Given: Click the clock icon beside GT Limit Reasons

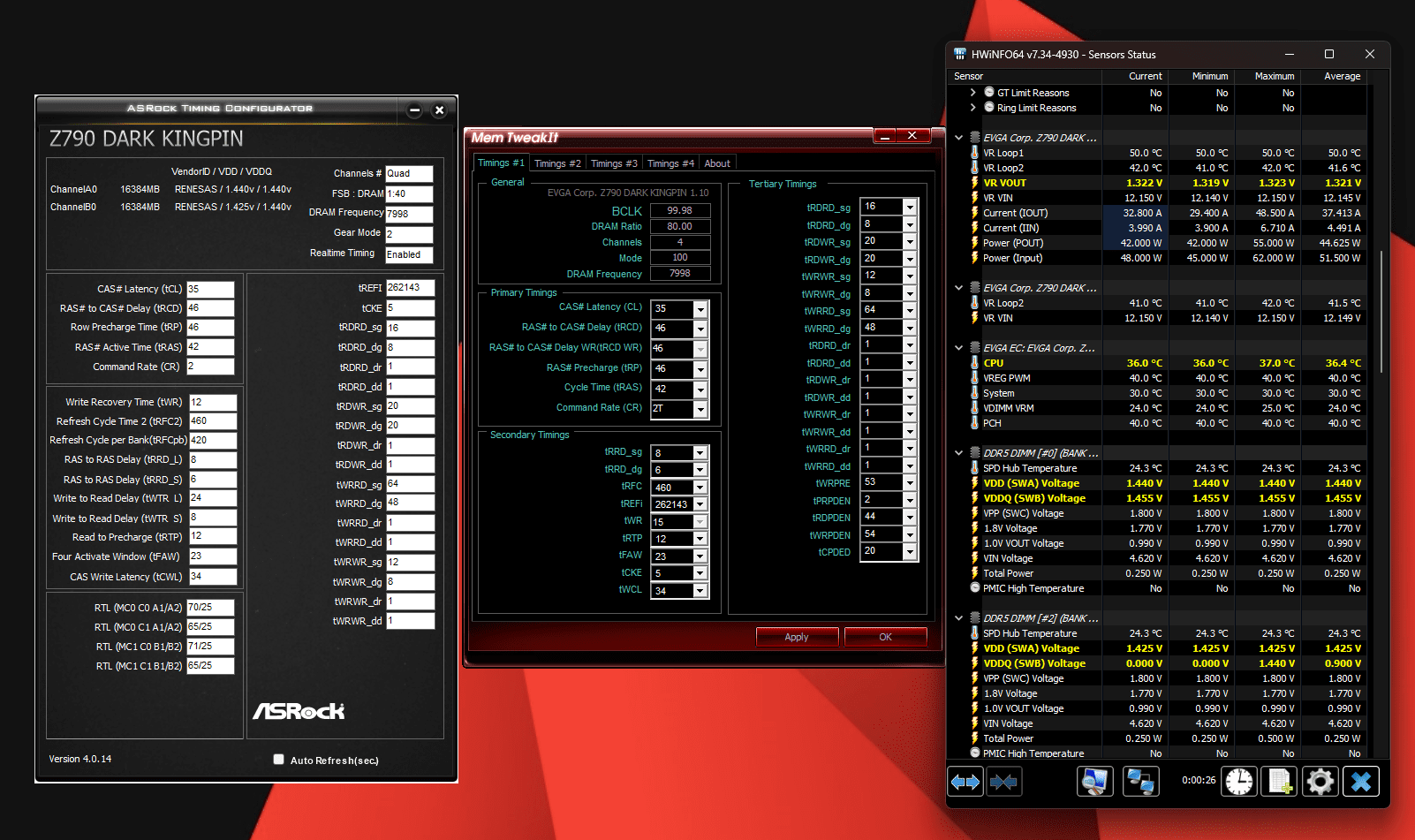Looking at the screenshot, I should (989, 92).
